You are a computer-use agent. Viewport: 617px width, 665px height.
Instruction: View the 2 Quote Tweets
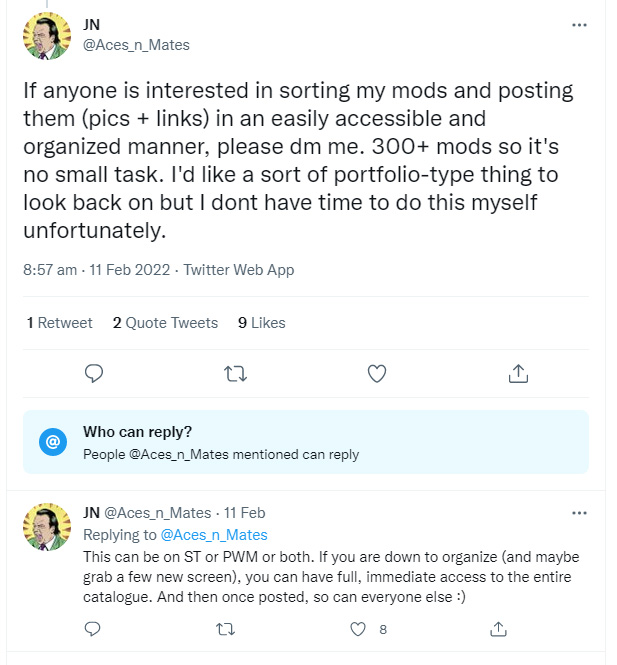point(165,322)
